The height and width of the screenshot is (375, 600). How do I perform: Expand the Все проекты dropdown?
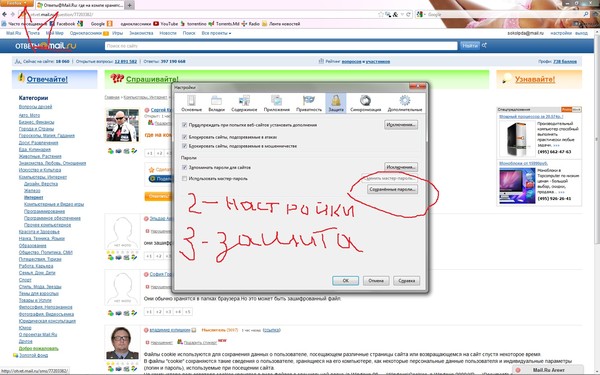tap(216, 33)
